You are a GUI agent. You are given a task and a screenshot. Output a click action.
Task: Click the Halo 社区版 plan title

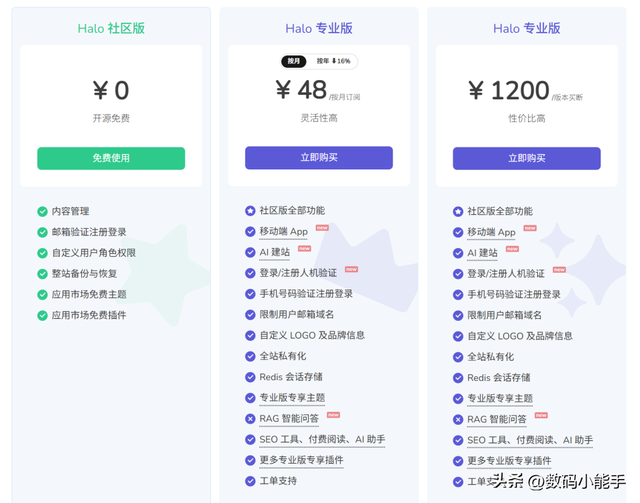111,28
